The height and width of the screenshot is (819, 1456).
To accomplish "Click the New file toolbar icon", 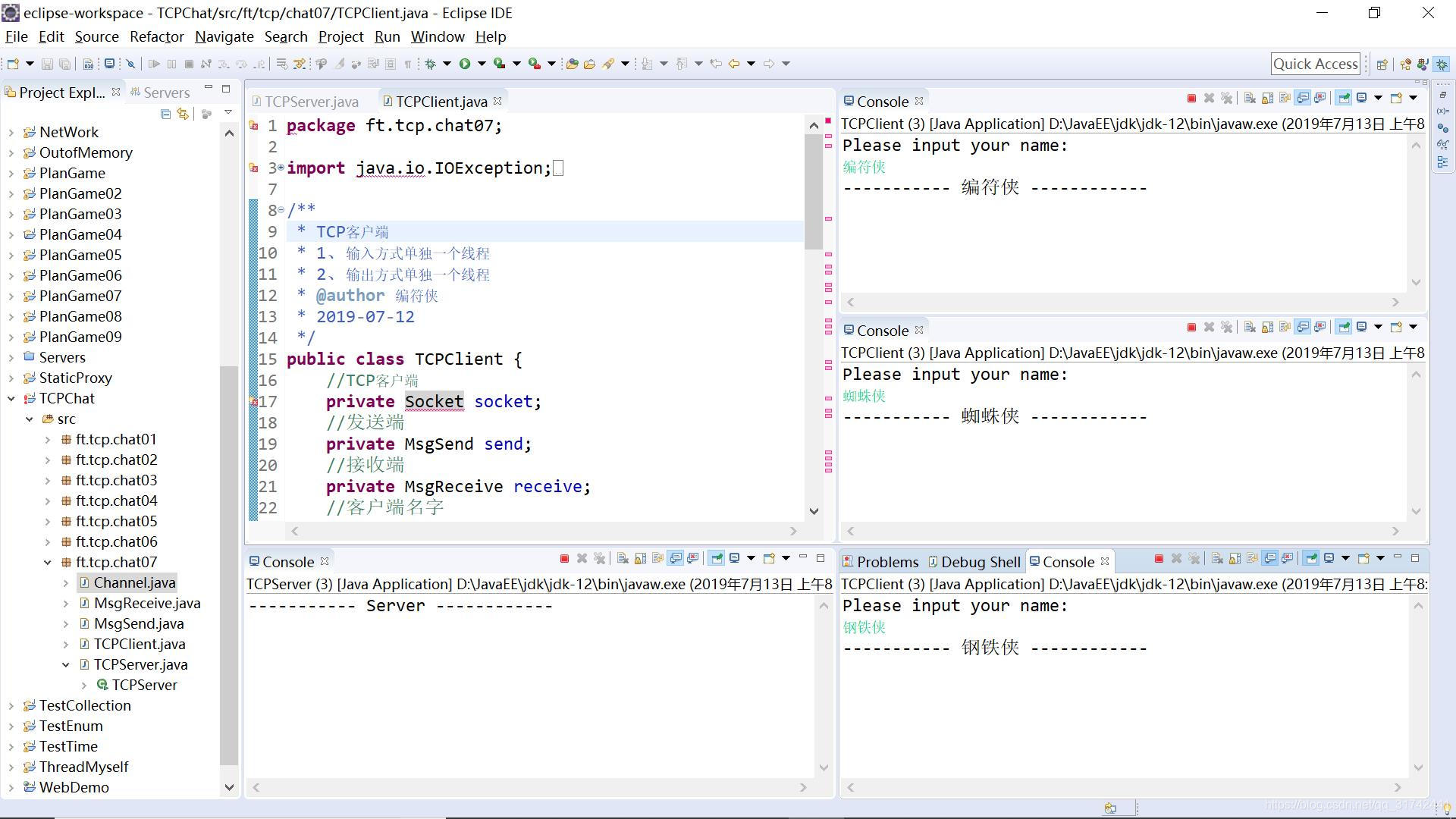I will point(13,64).
